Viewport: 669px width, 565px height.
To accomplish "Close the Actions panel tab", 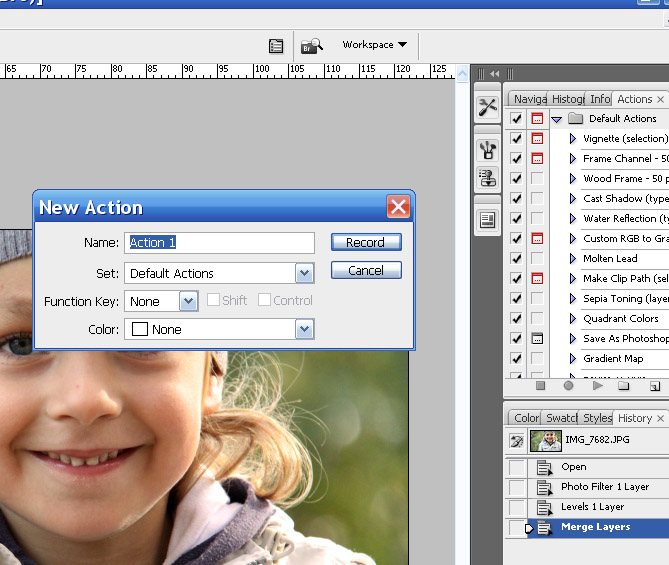I will pyautogui.click(x=660, y=99).
